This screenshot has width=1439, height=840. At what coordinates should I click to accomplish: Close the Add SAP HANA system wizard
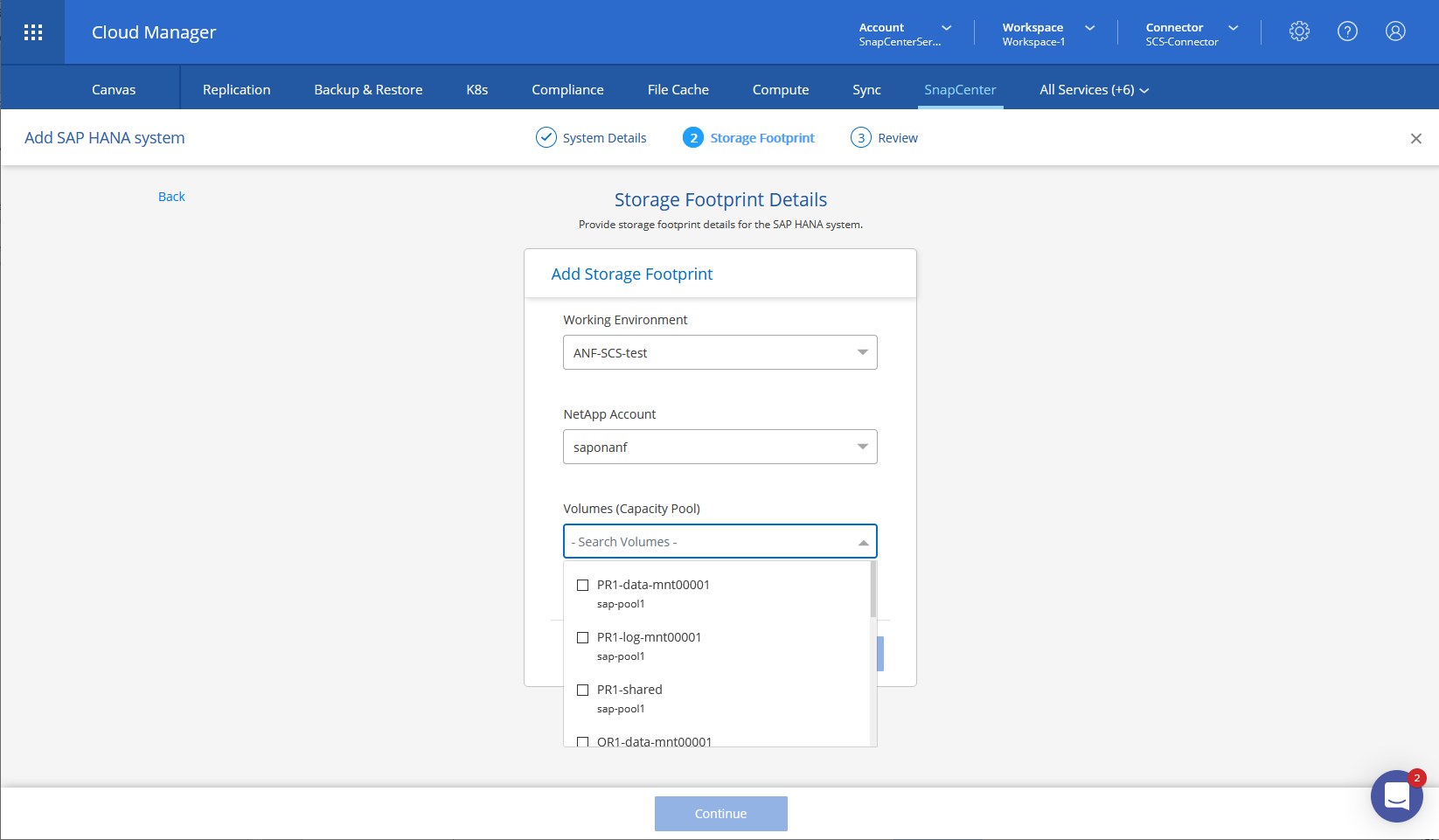[1415, 139]
